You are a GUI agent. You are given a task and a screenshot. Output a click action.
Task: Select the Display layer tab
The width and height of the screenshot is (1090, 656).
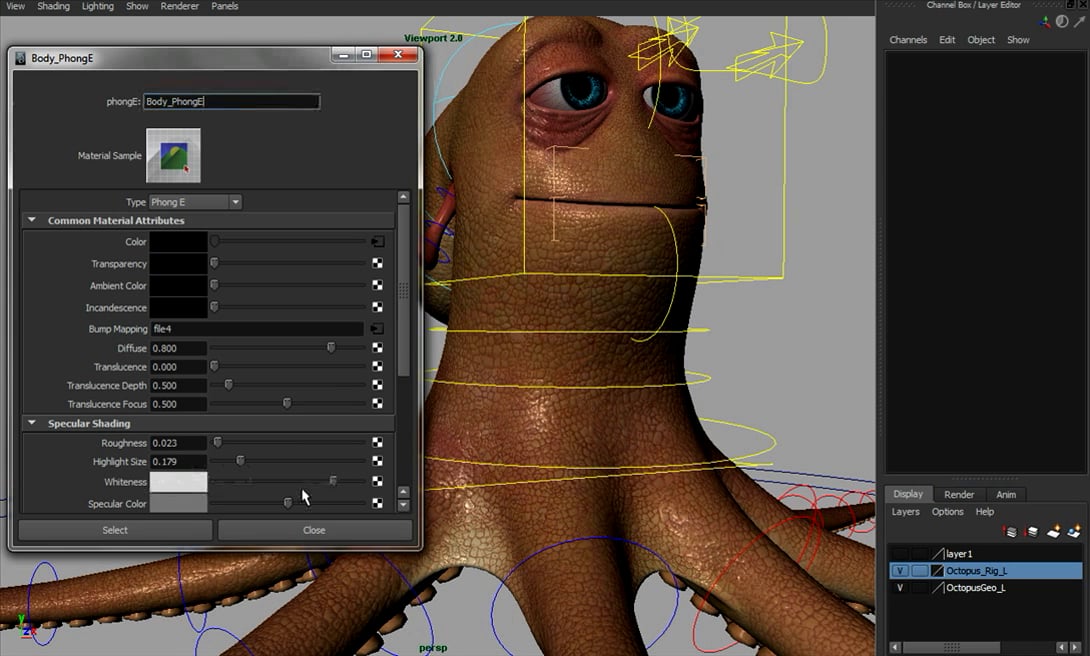point(908,494)
